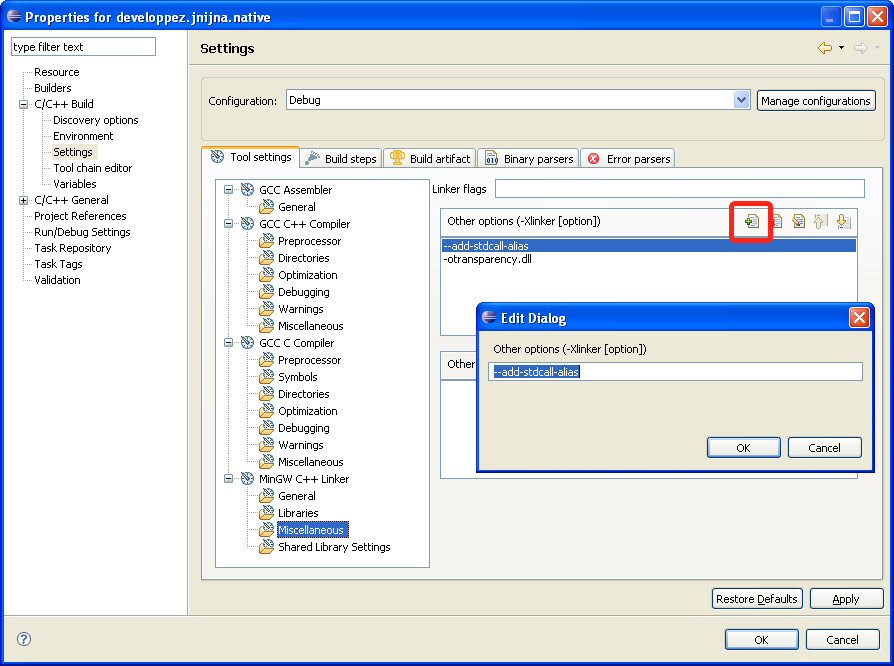
Task: Click the Manage configurations button
Action: tap(816, 101)
